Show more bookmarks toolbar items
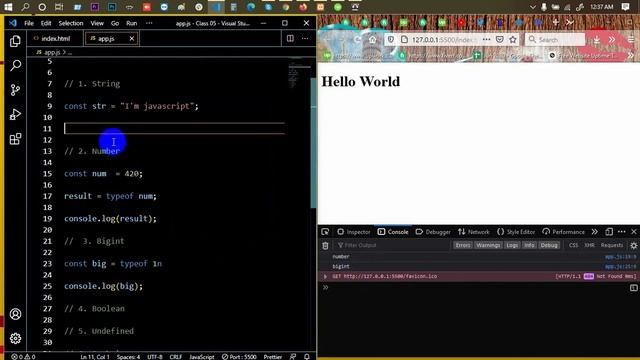Image resolution: width=640 pixels, height=360 pixels. coord(631,55)
